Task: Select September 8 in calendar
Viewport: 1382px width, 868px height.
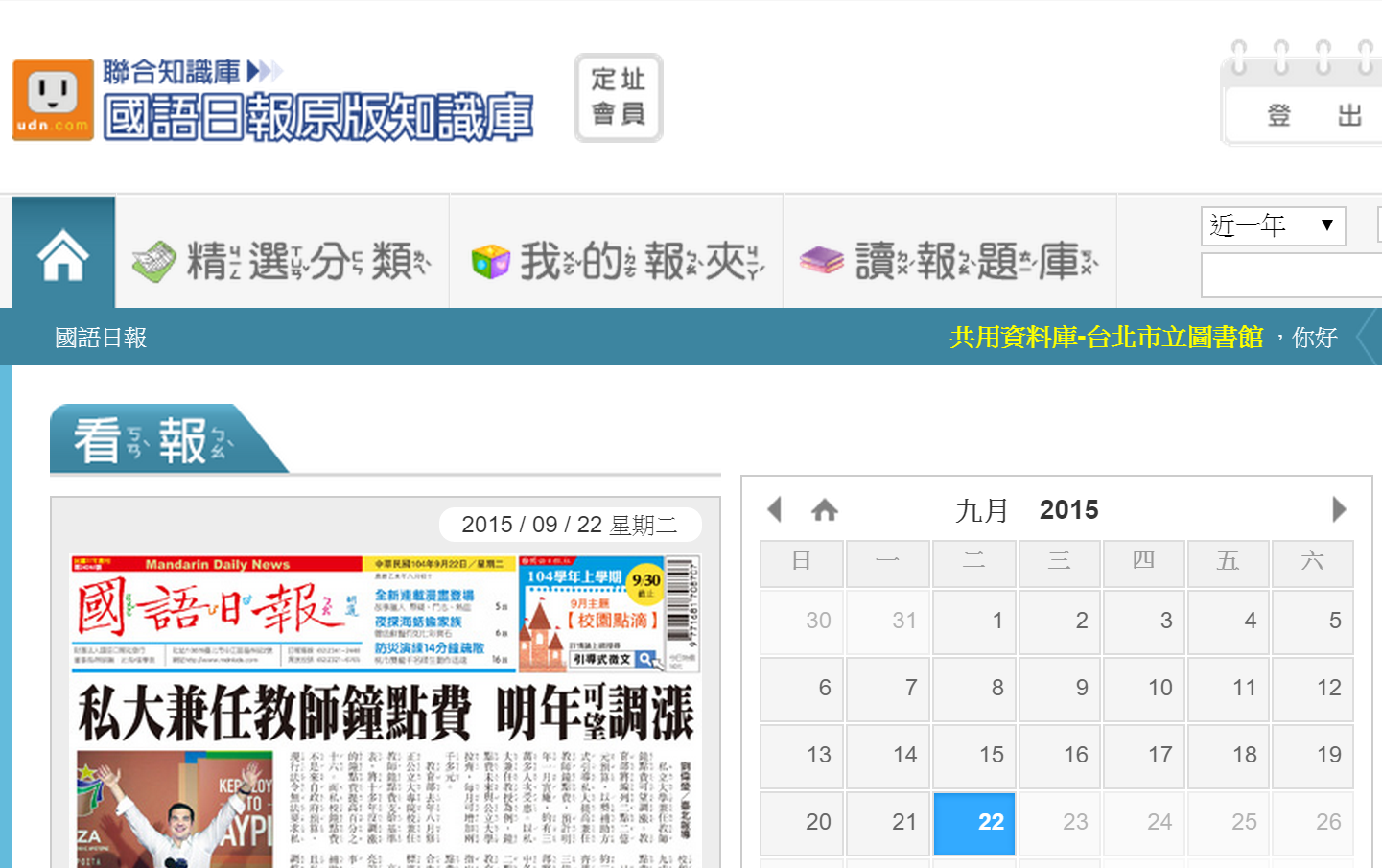Action: tap(974, 689)
